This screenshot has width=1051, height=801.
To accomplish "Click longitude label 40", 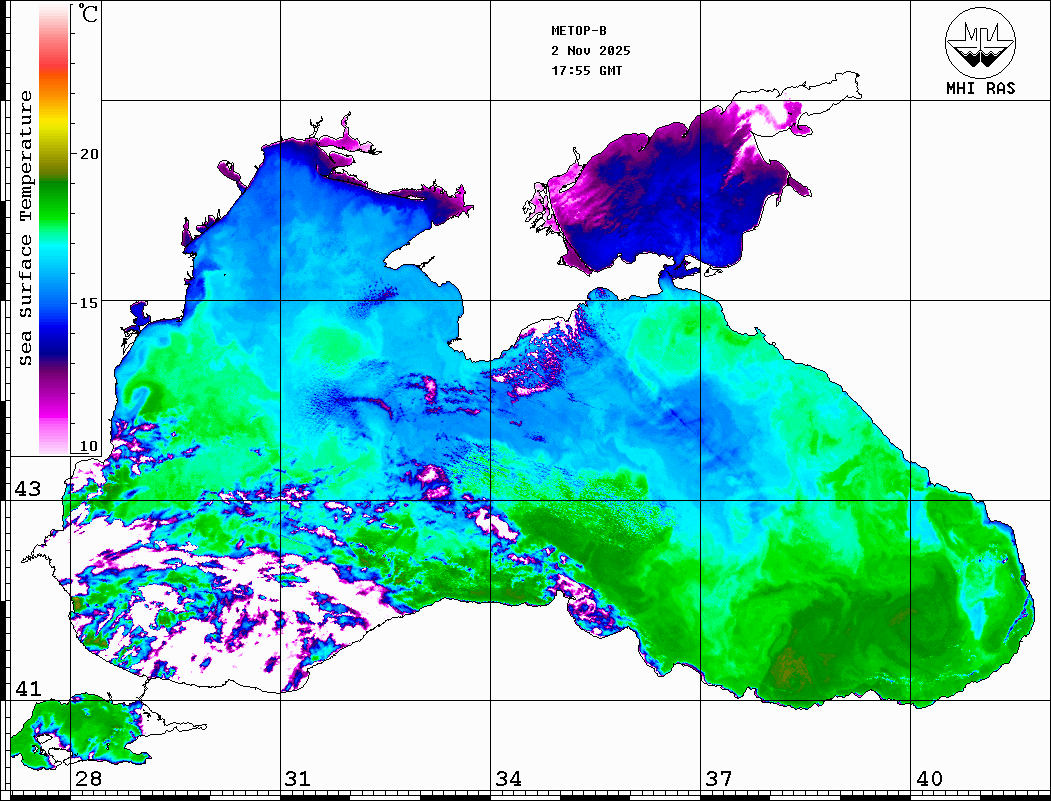I will tap(929, 779).
